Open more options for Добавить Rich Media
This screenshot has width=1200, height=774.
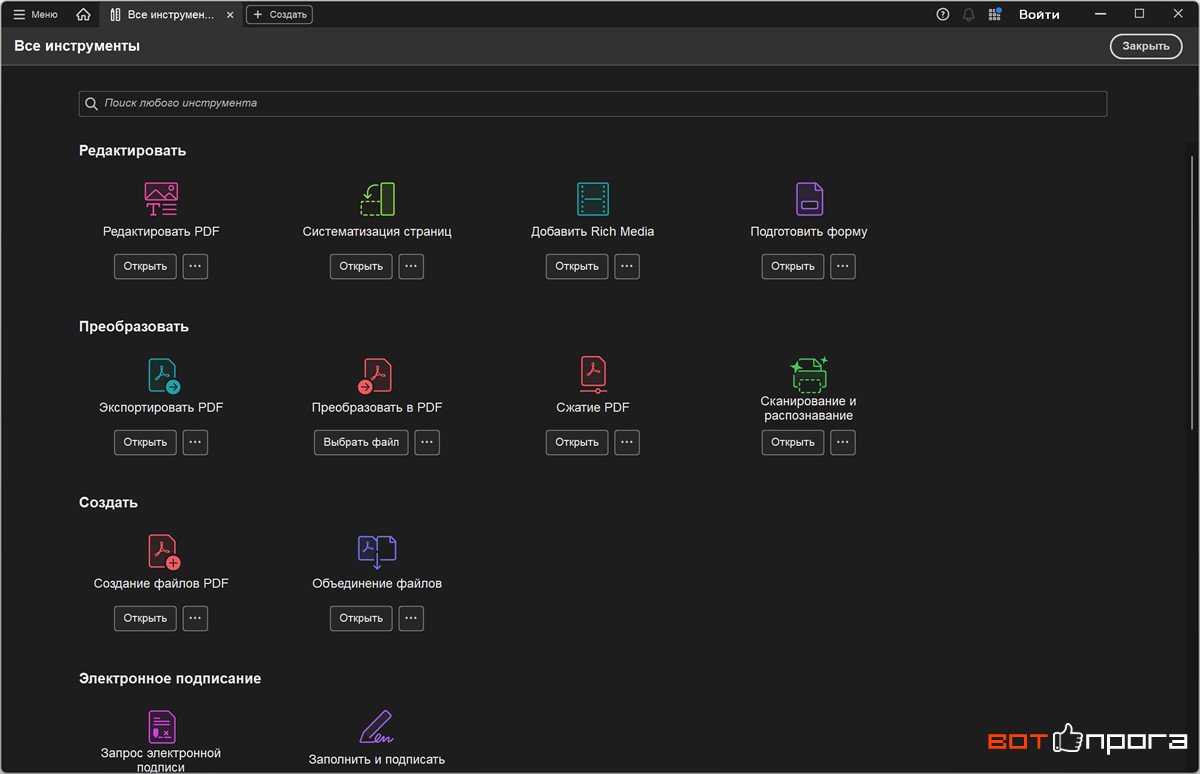627,266
